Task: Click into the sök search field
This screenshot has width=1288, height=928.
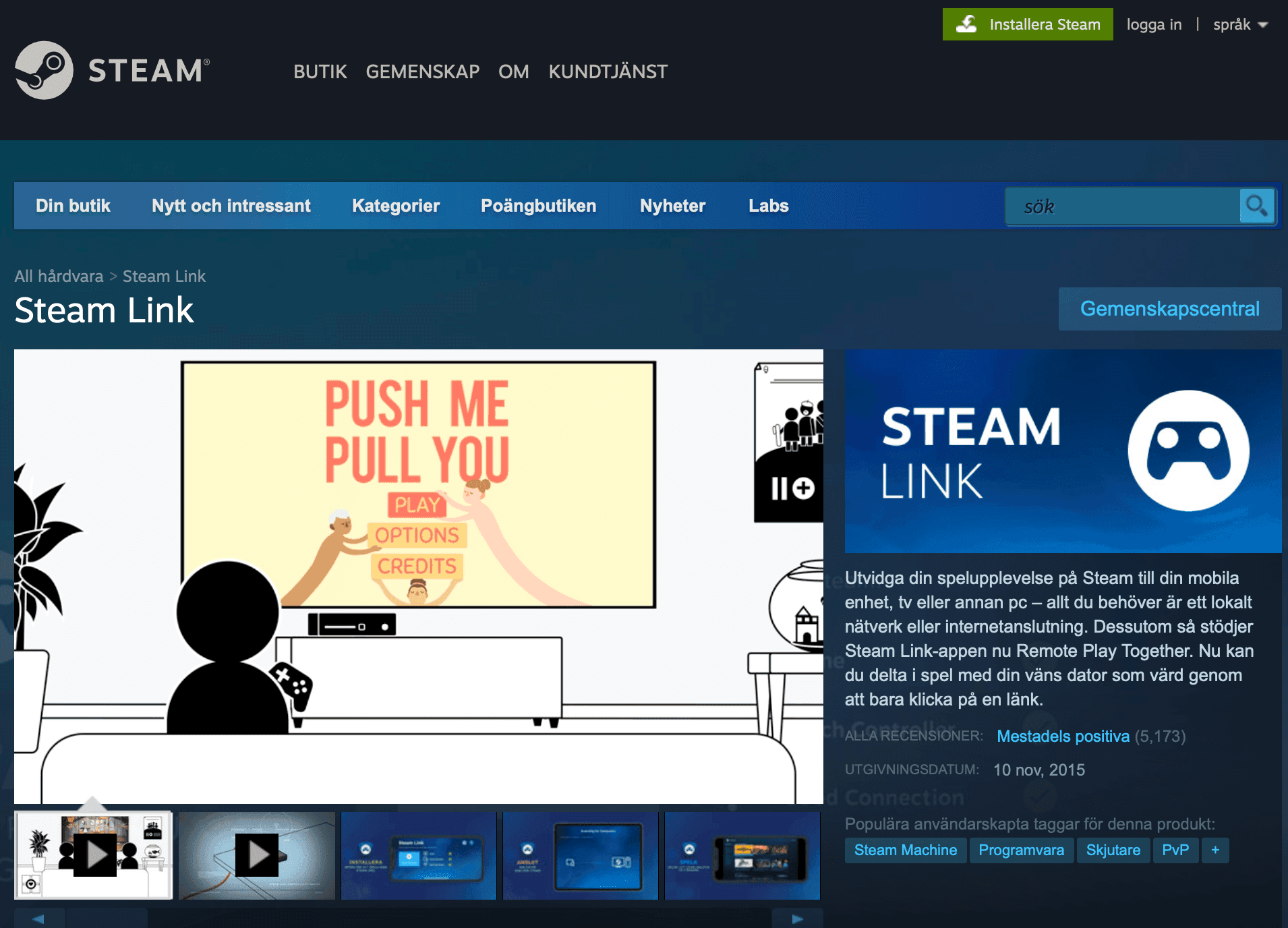Action: [1122, 206]
